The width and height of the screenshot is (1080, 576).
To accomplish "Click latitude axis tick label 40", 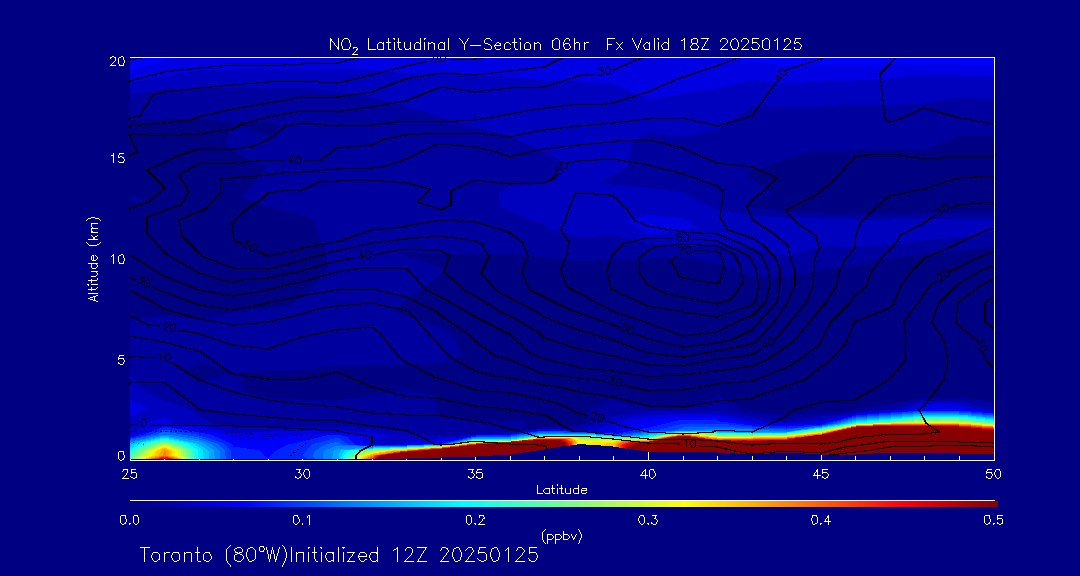I will coord(648,474).
